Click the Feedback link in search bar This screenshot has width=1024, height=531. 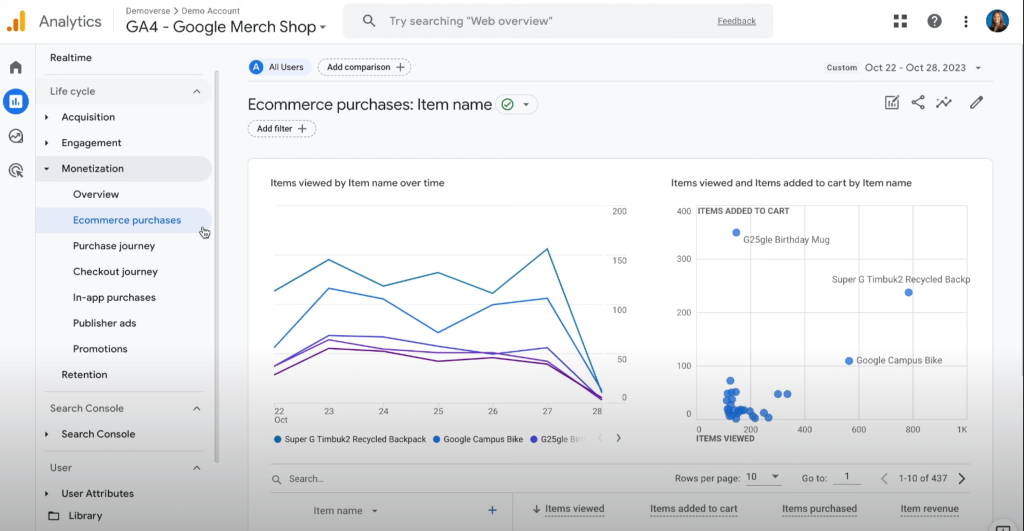(x=736, y=21)
